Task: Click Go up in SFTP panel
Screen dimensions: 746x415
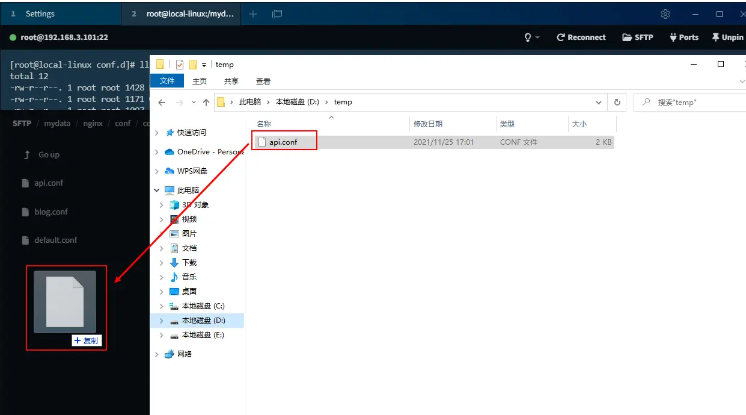Action: coord(49,155)
